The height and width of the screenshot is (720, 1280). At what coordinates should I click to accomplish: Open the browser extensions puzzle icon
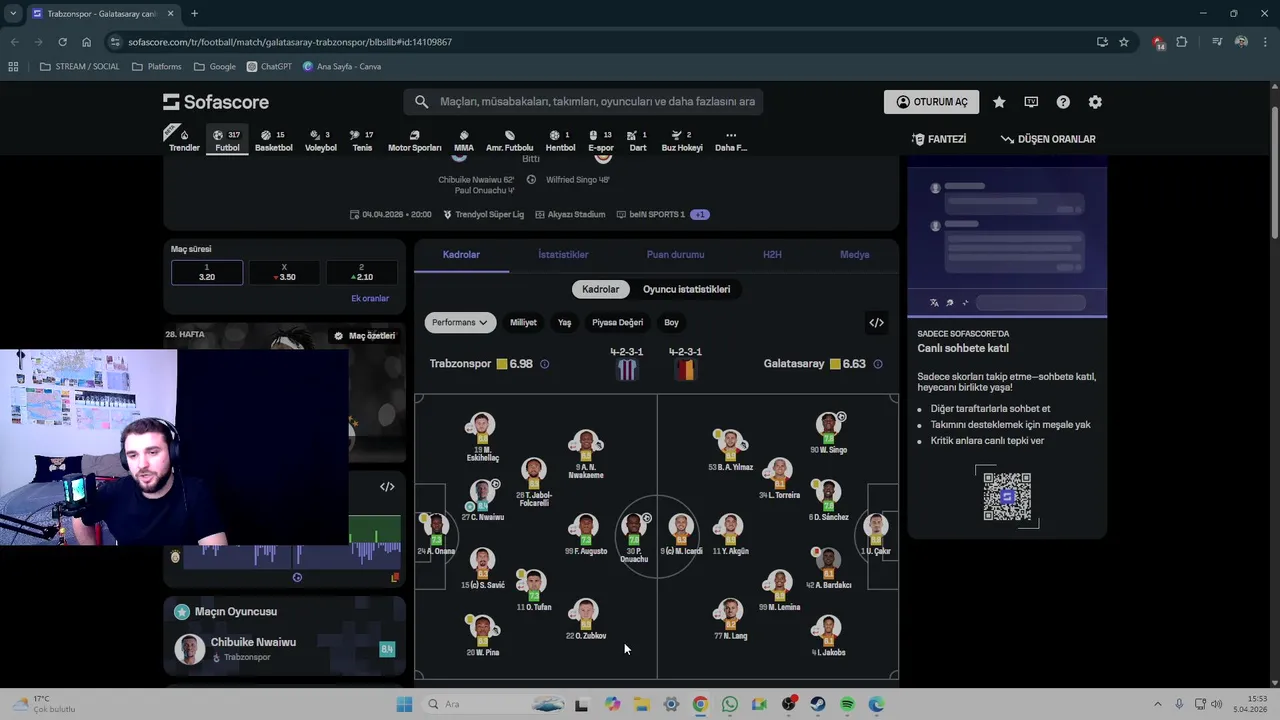click(1182, 42)
